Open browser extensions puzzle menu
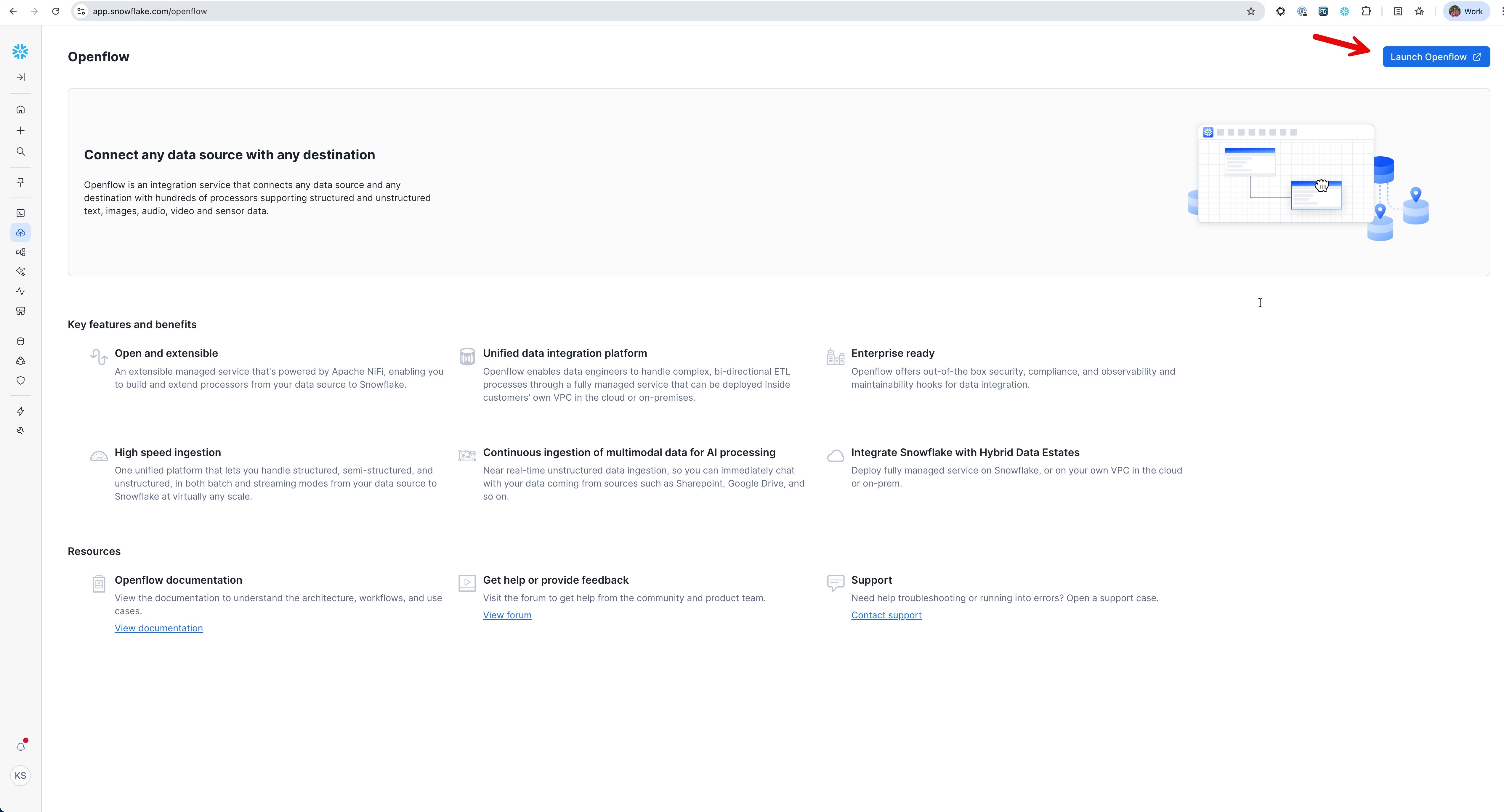Screen dimensions: 1504x812 coord(1366,11)
